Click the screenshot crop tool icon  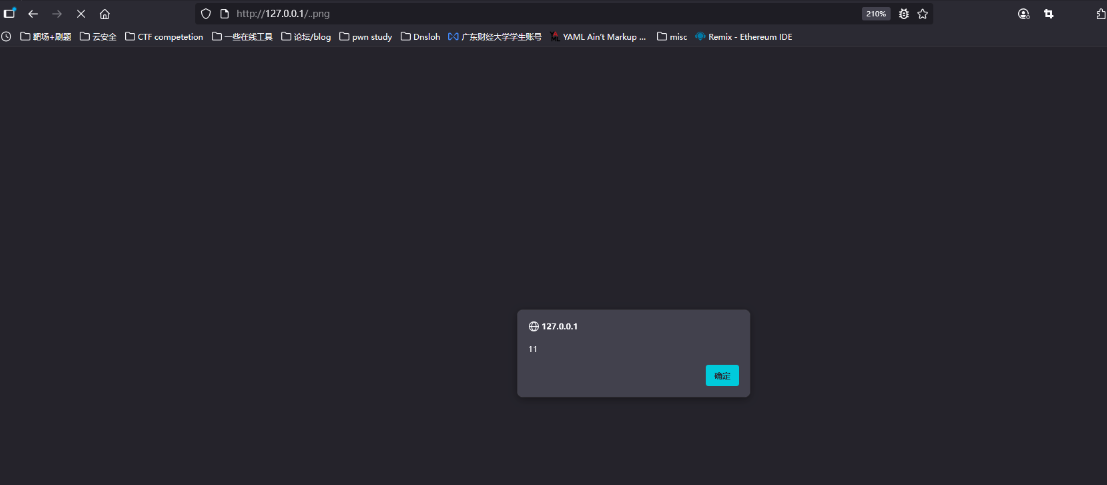click(x=1049, y=14)
